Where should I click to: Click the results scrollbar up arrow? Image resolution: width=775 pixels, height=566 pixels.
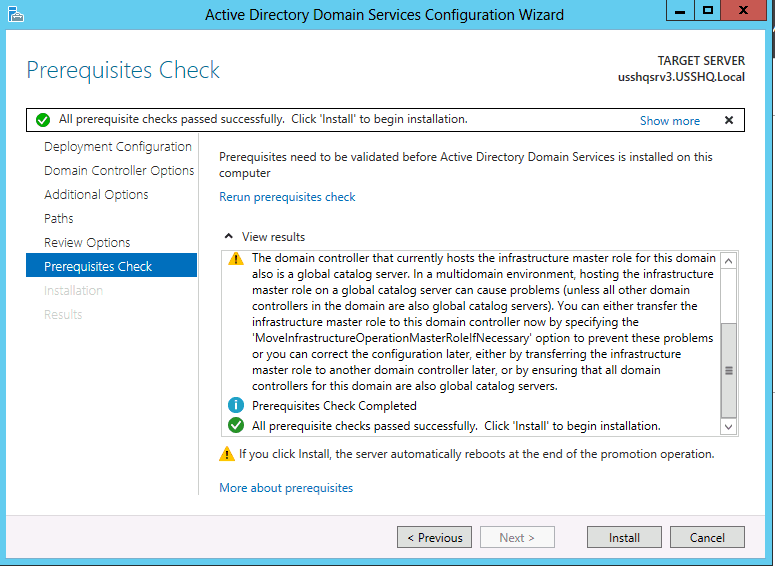pos(729,260)
